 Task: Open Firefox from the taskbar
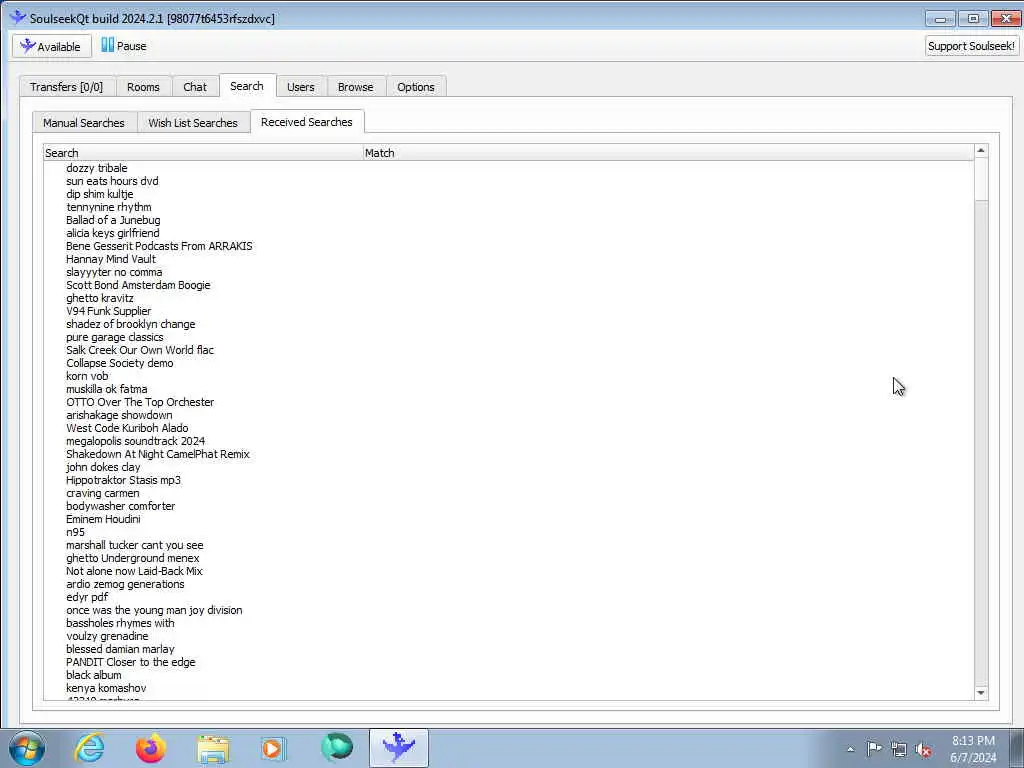(151, 748)
